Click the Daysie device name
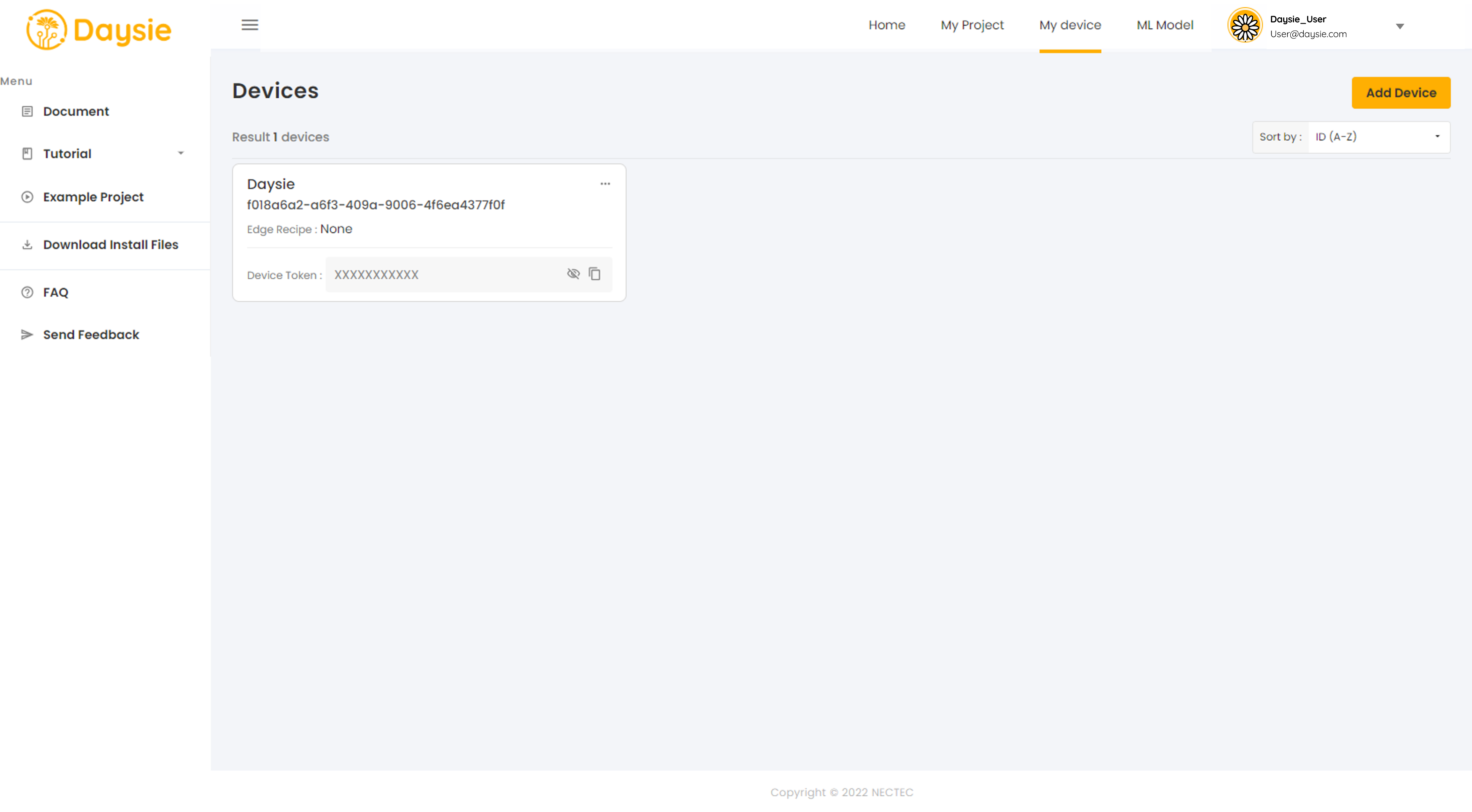The height and width of the screenshot is (812, 1472). point(271,184)
